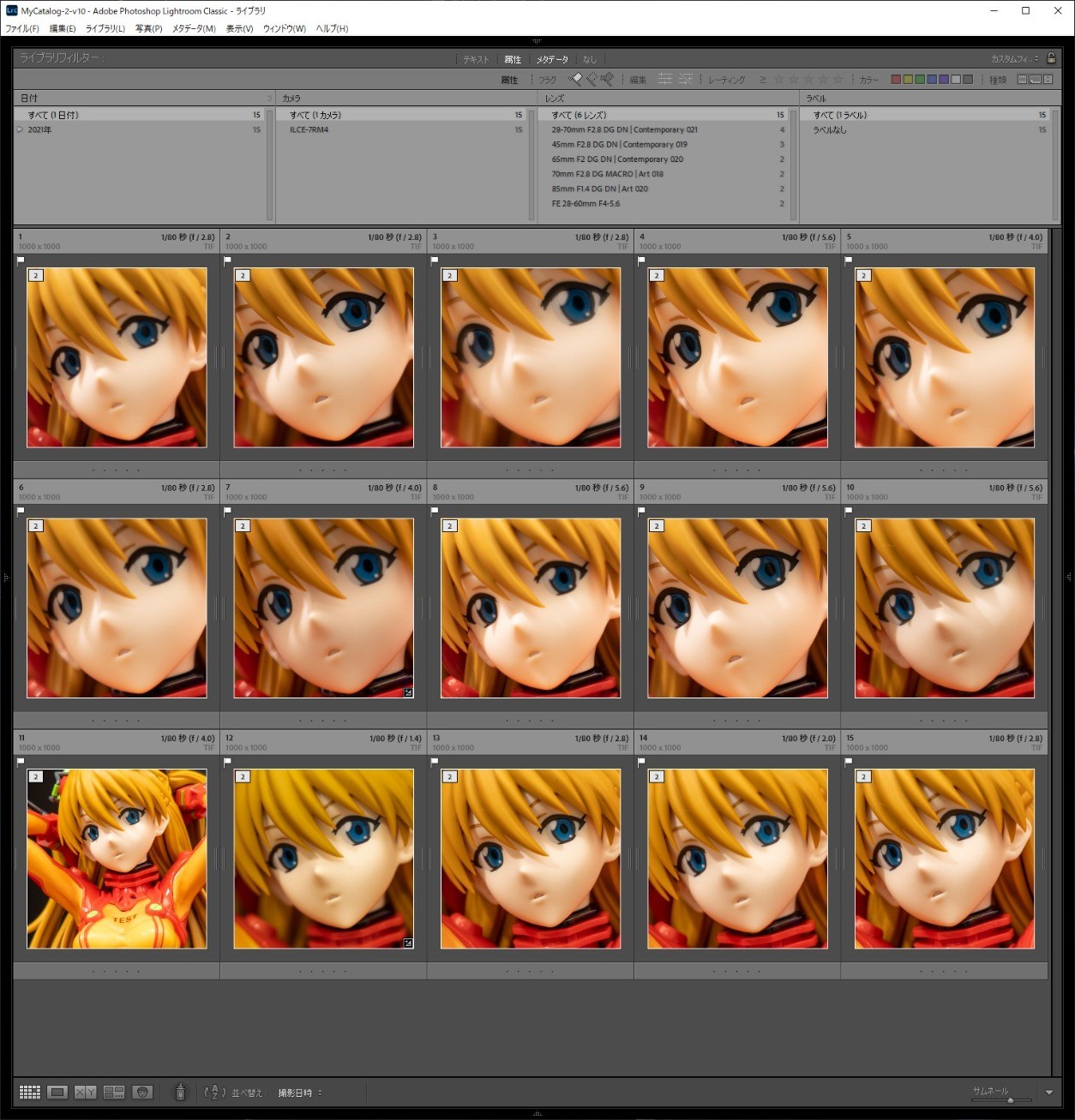Reverse the A-Z sort direction

pyautogui.click(x=214, y=1093)
